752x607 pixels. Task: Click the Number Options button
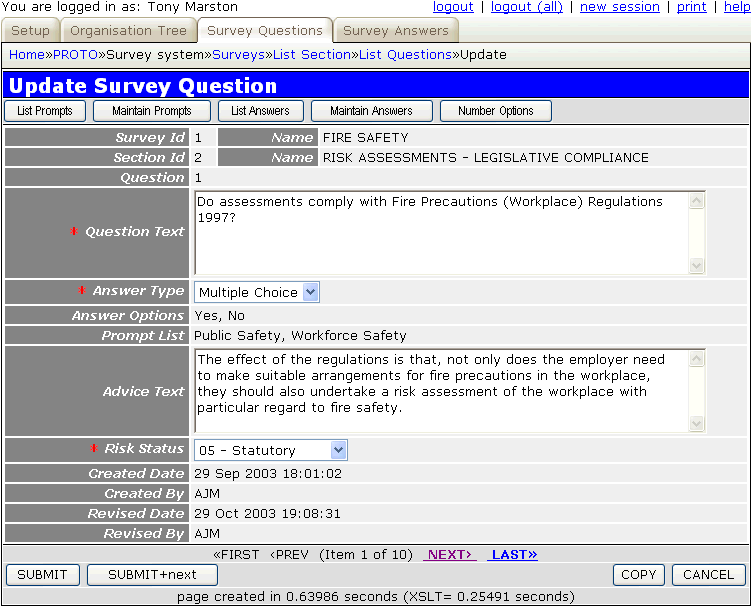pyautogui.click(x=495, y=111)
